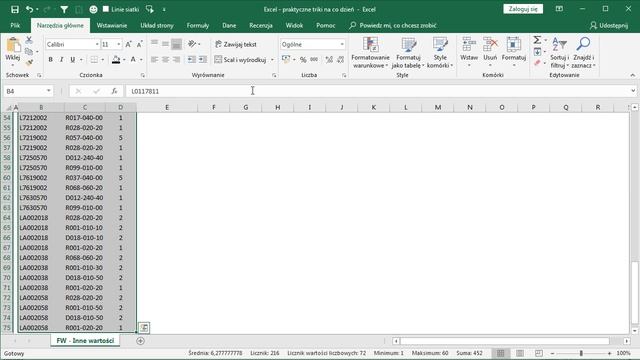Click the Zaloguj się button
Viewport: 640px width, 360px height.
point(523,9)
